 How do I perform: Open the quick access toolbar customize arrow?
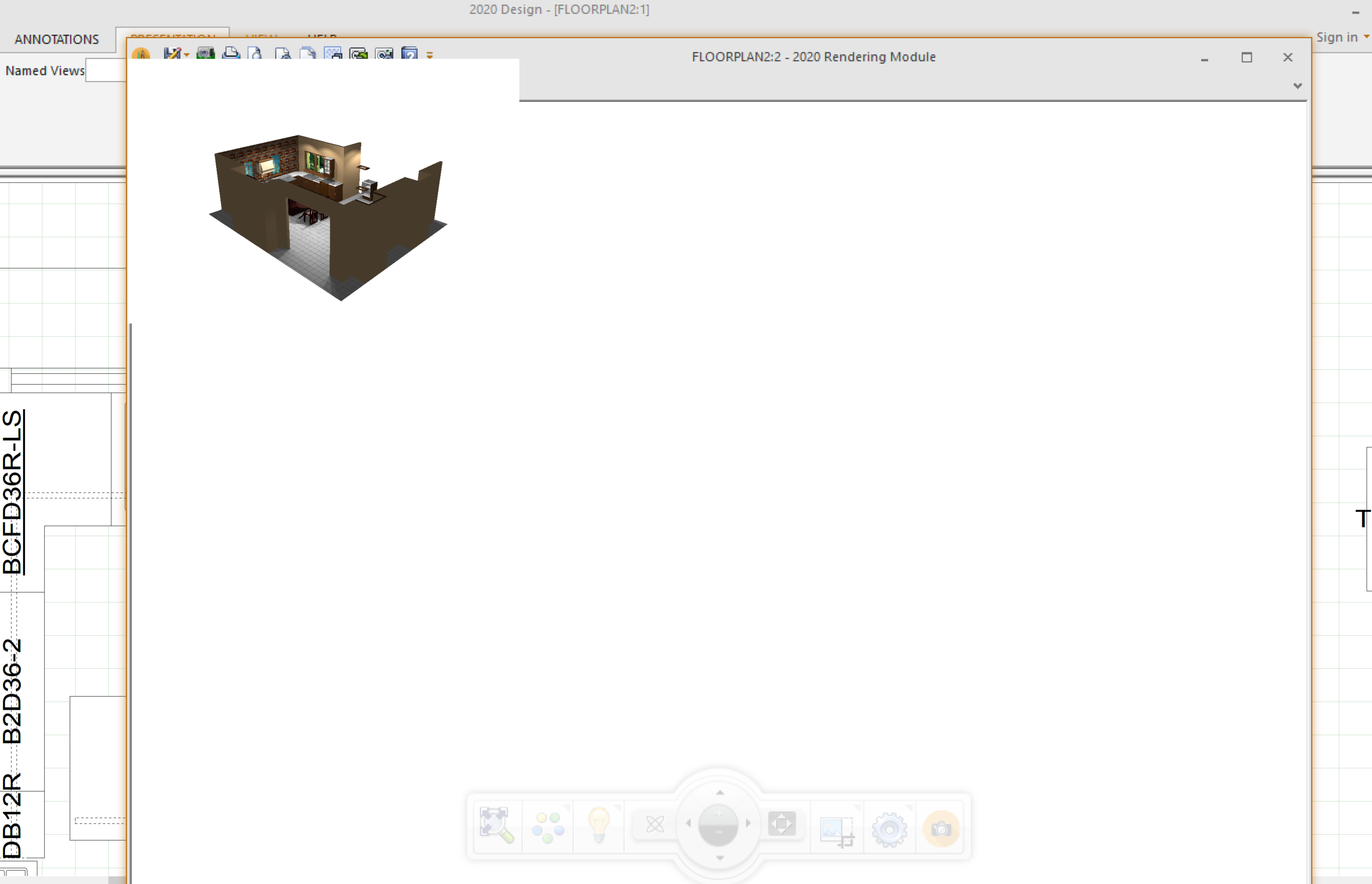(430, 55)
